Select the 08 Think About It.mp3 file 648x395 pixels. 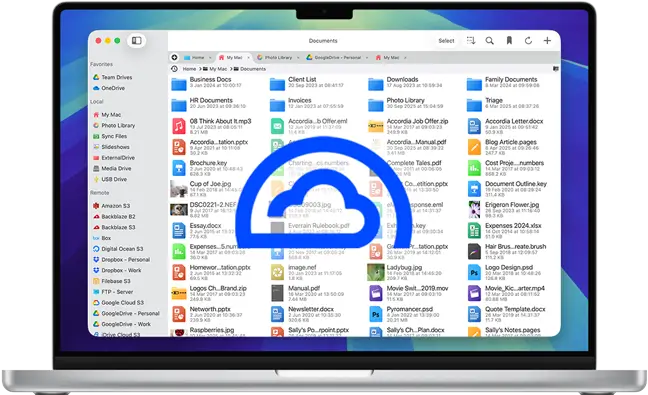(211, 126)
